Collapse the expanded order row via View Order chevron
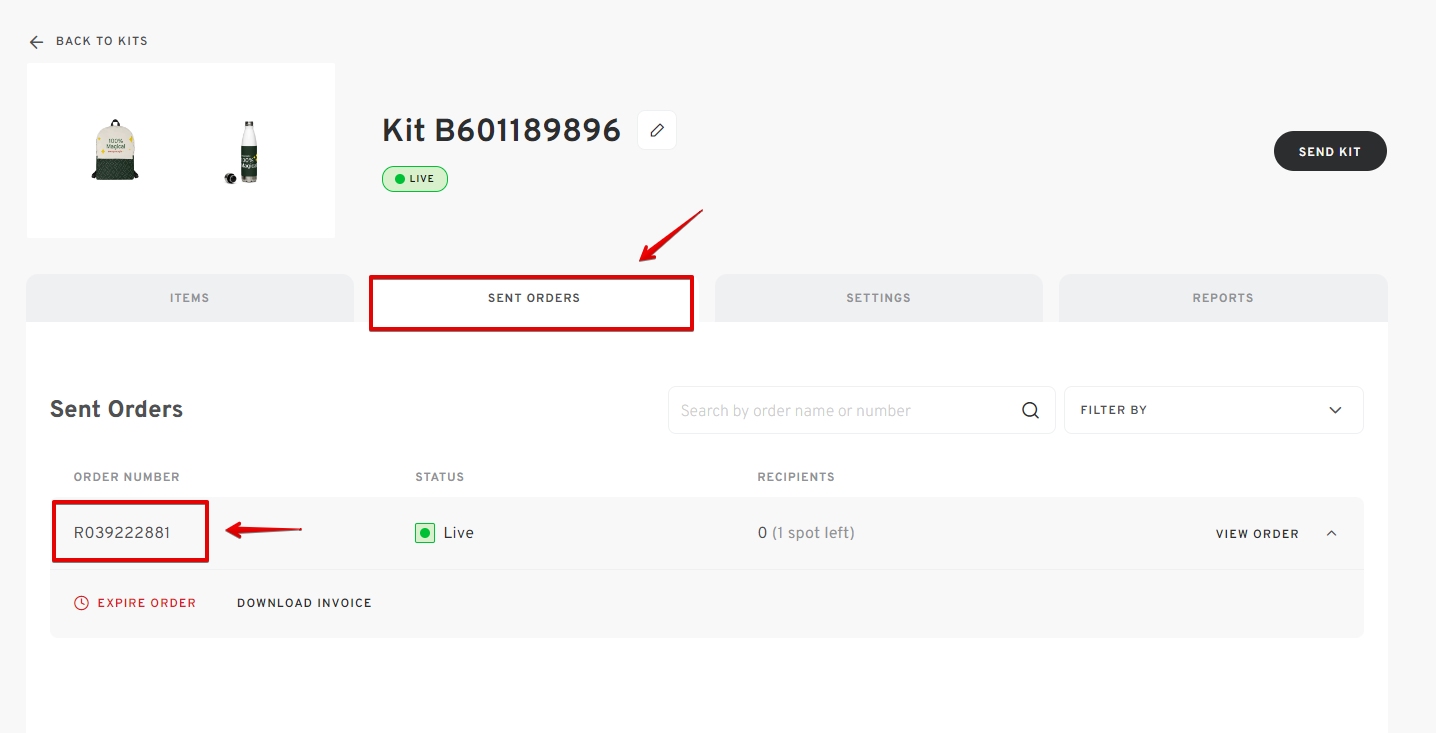 [1331, 533]
